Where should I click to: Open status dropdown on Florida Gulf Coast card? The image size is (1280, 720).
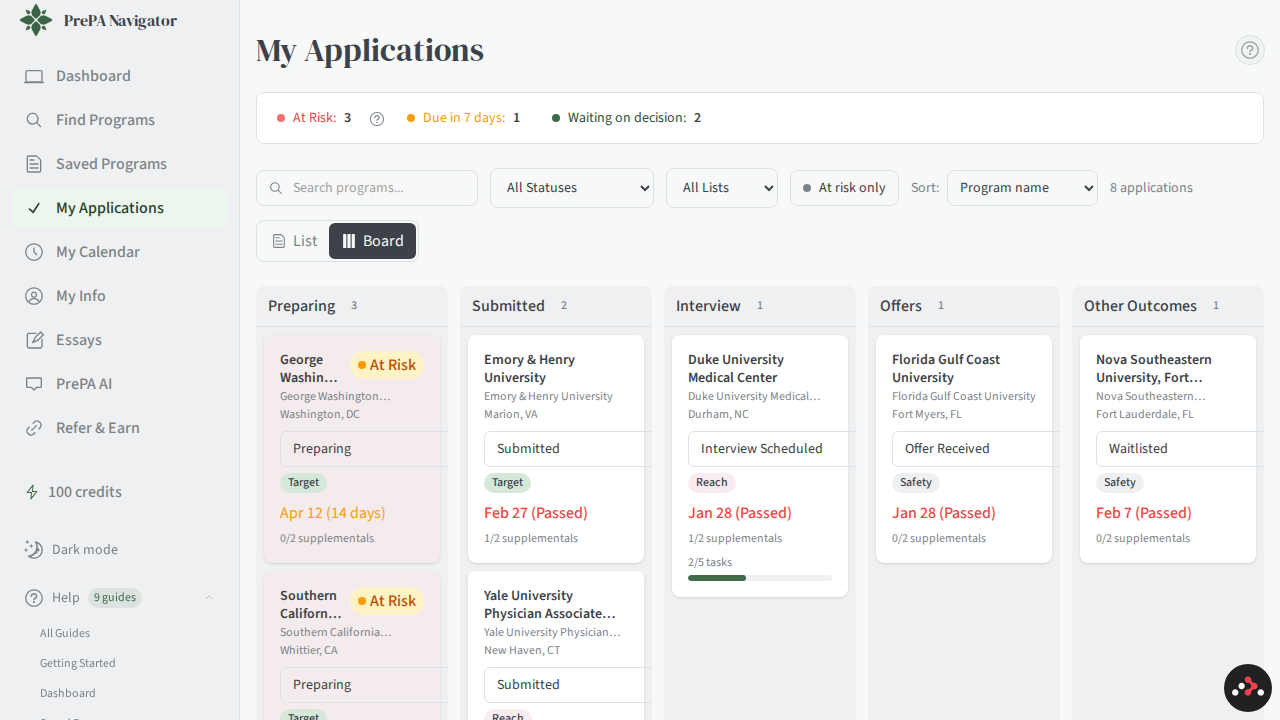tap(974, 449)
